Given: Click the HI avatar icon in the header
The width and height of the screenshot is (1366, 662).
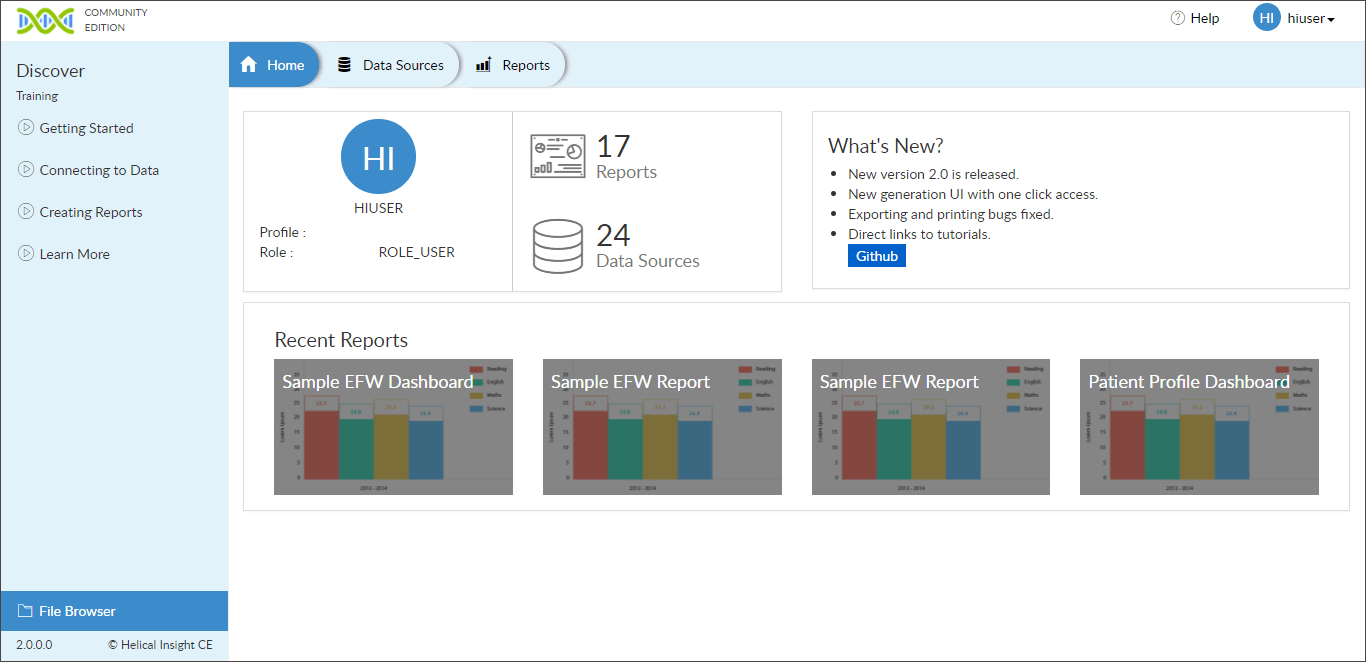Looking at the screenshot, I should [1266, 17].
